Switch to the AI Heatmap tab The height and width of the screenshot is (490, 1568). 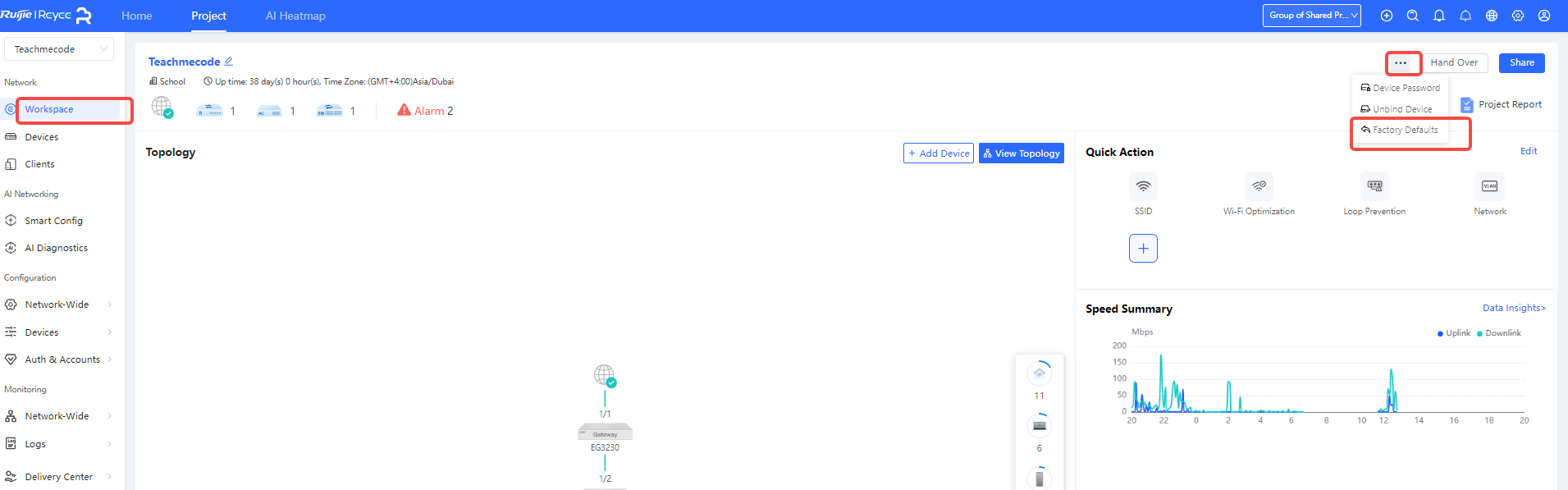point(295,16)
